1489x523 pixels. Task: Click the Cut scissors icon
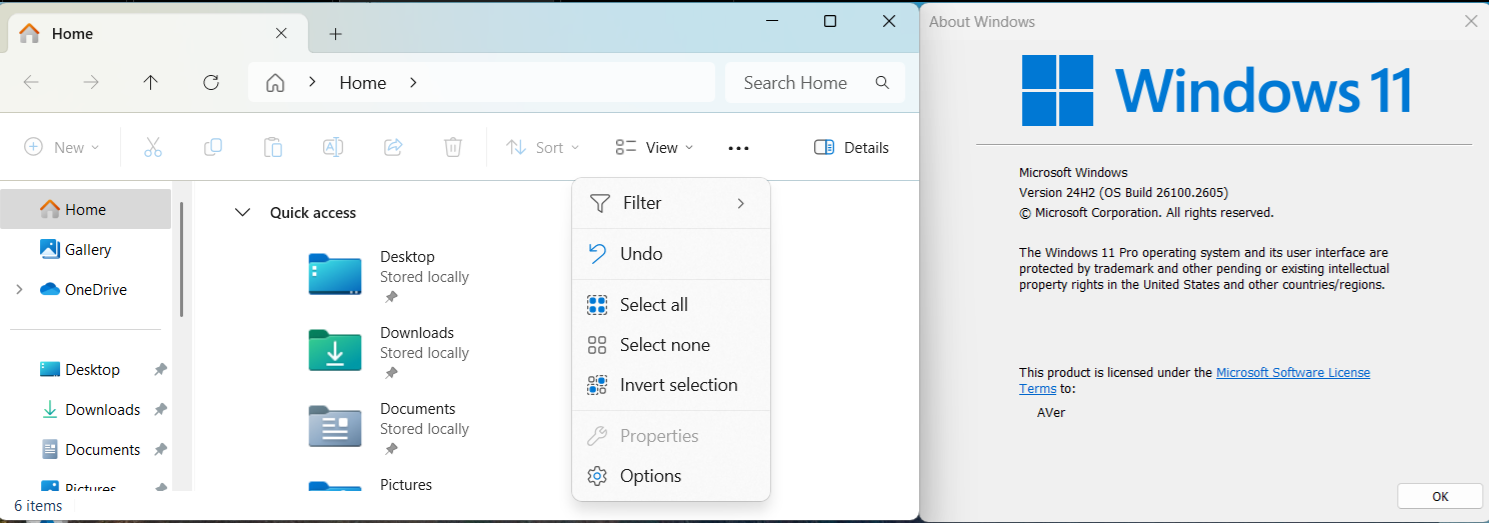coord(153,147)
